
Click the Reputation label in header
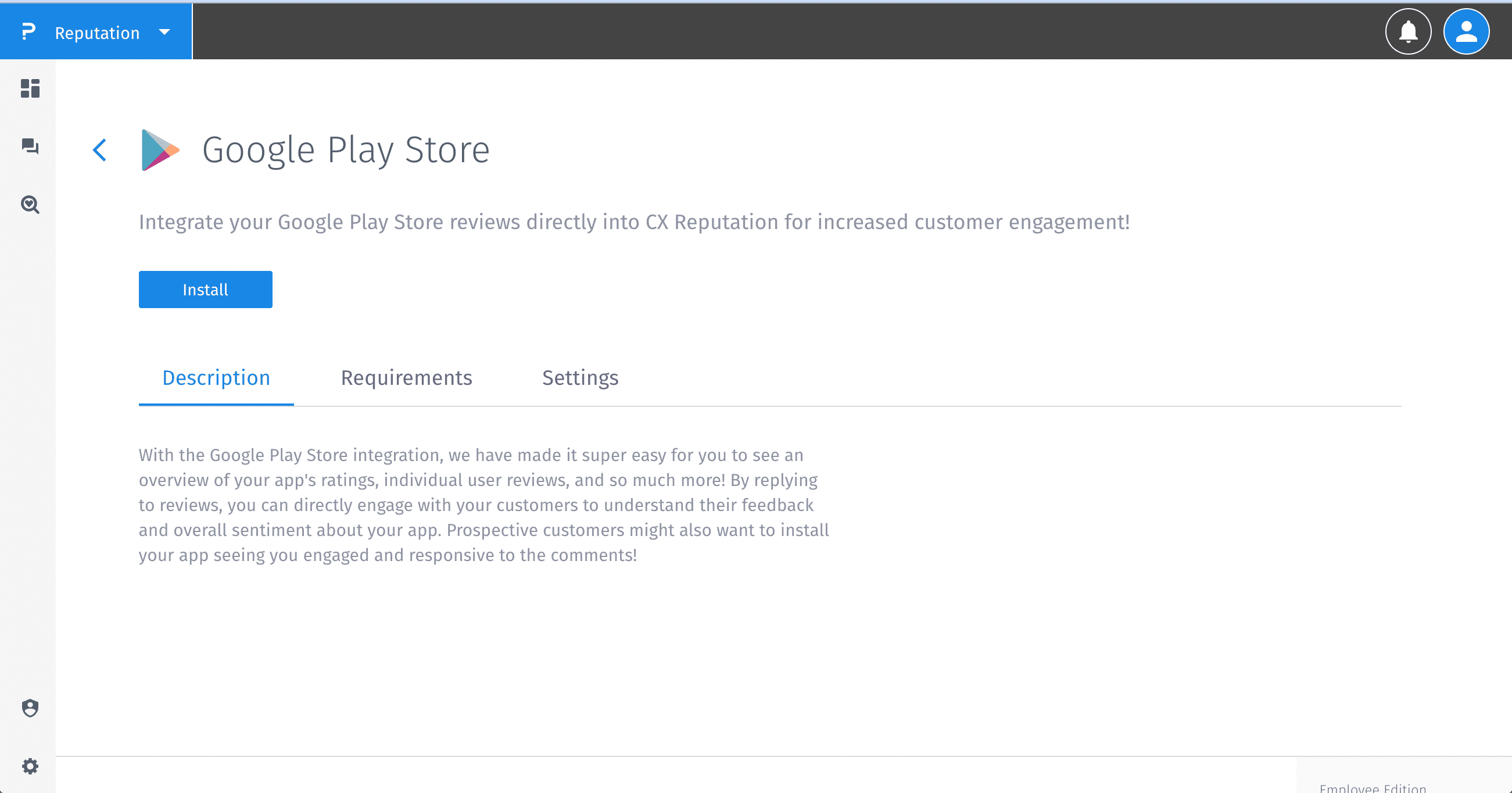pos(98,33)
